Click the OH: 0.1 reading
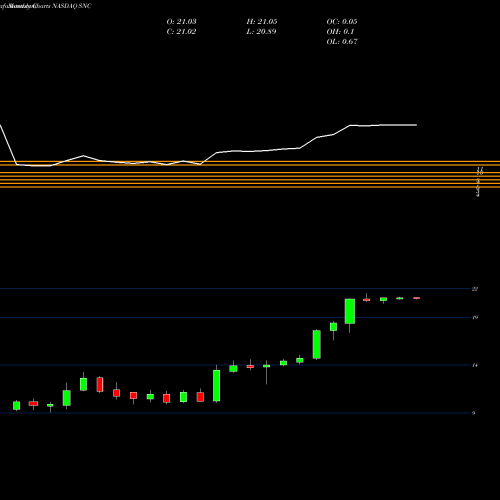This screenshot has height=500, width=500. point(340,32)
